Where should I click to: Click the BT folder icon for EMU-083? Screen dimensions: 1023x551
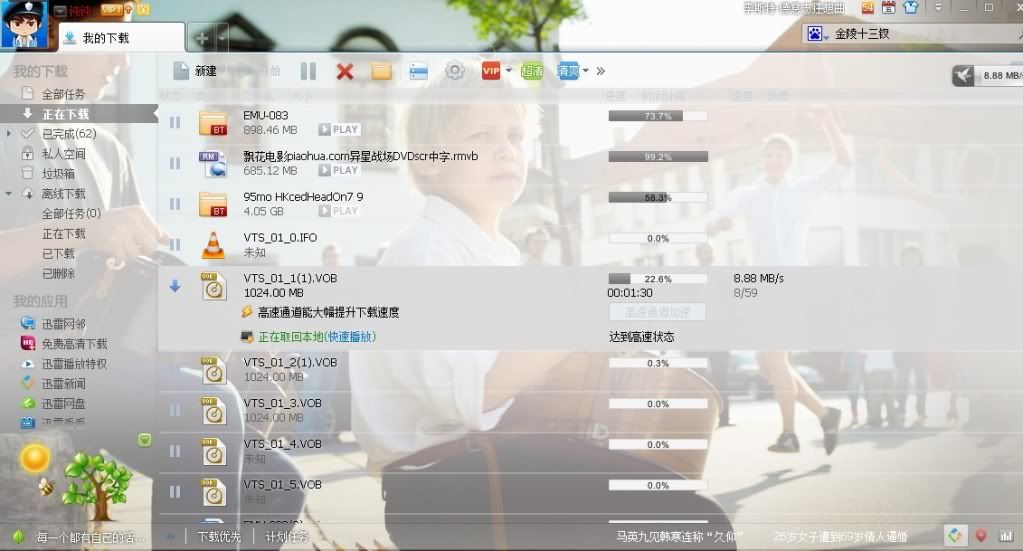213,123
